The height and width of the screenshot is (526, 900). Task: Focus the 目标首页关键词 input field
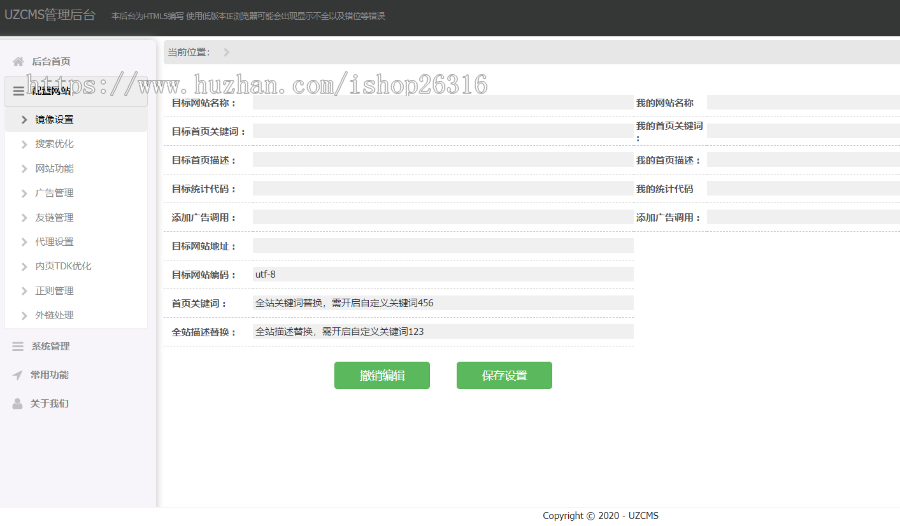443,131
